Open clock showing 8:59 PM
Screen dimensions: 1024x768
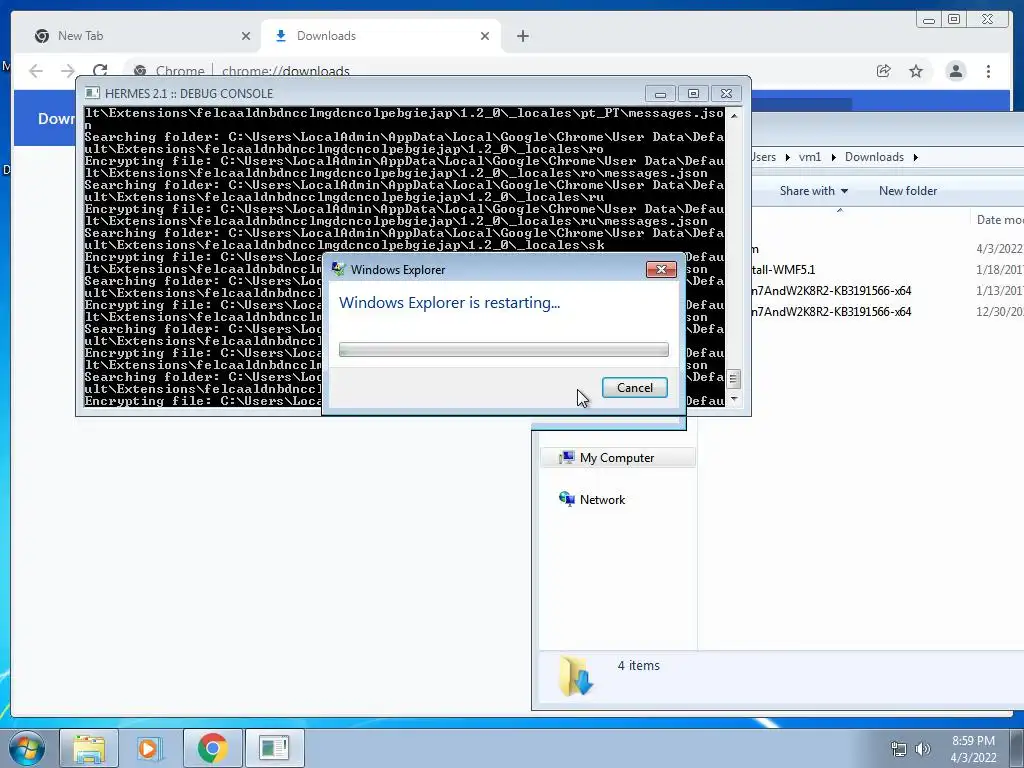pyautogui.click(x=973, y=749)
